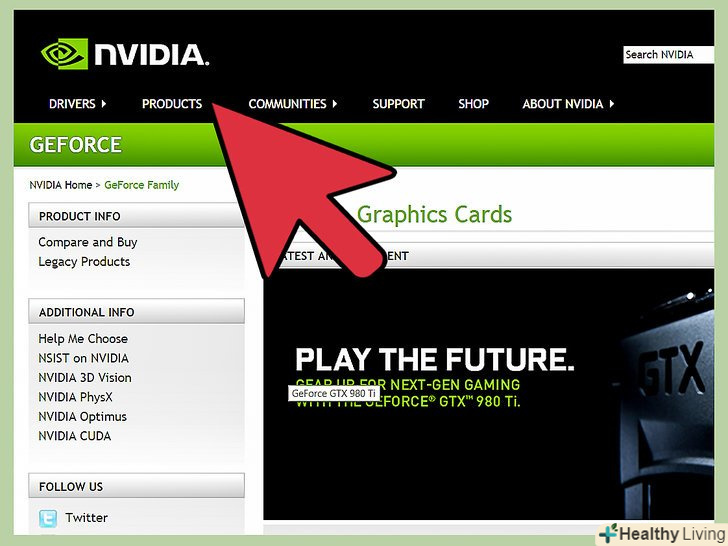Open the ABOUT NVIDIA menu
This screenshot has height=546, width=728.
pos(563,104)
